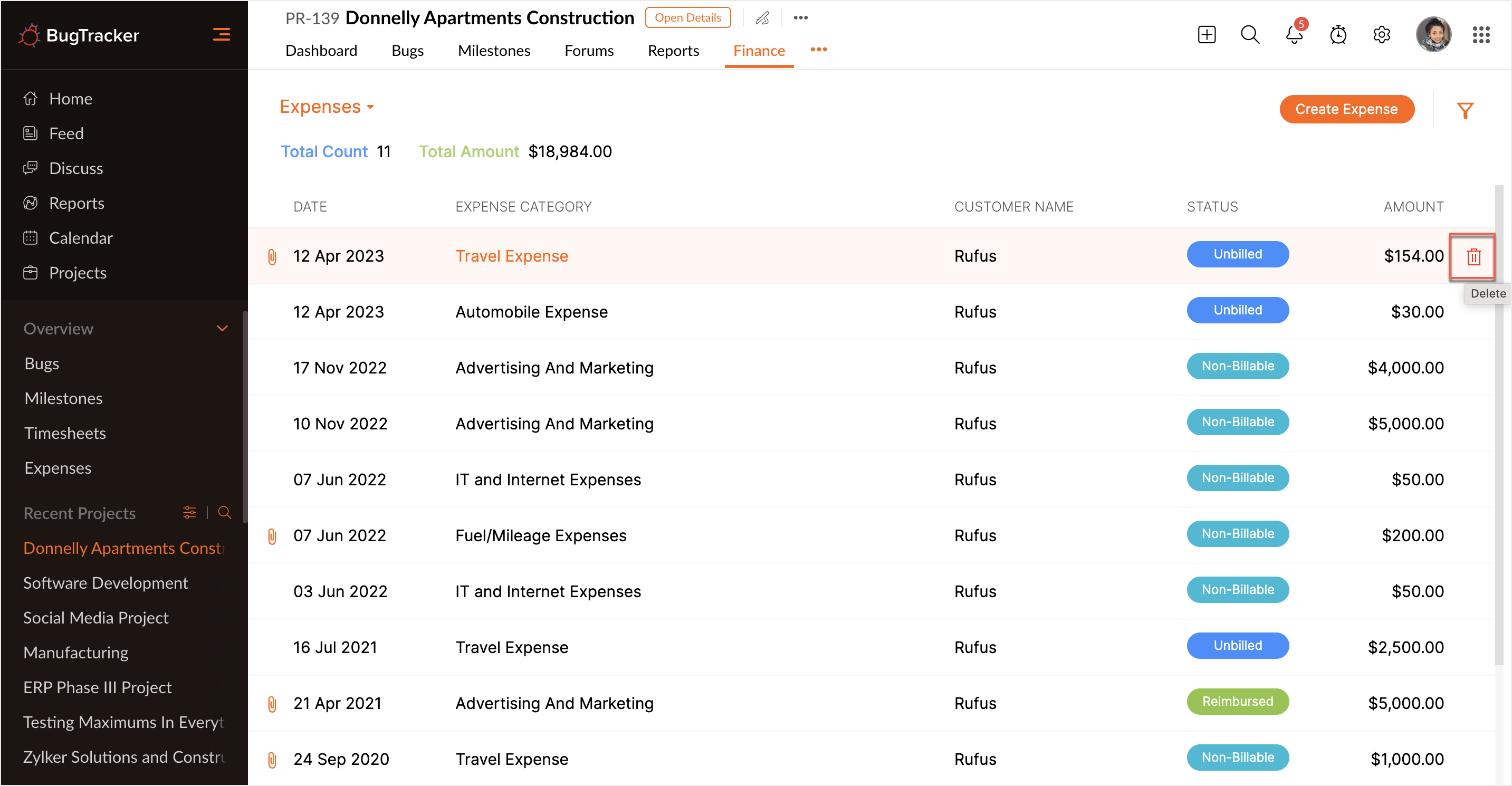Image resolution: width=1512 pixels, height=786 pixels.
Task: Switch to the Milestones tab
Action: tap(494, 51)
